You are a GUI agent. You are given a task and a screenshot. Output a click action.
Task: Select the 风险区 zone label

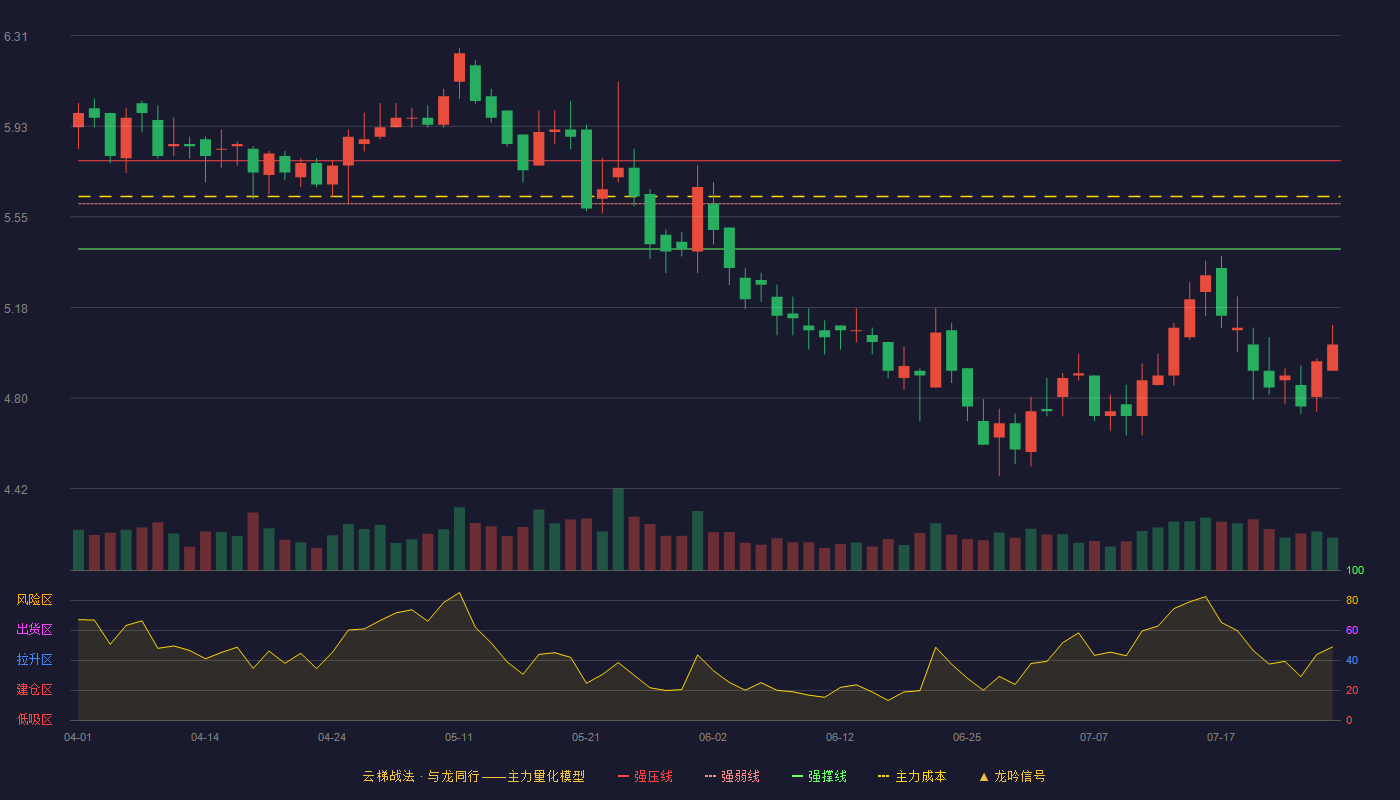coord(34,600)
